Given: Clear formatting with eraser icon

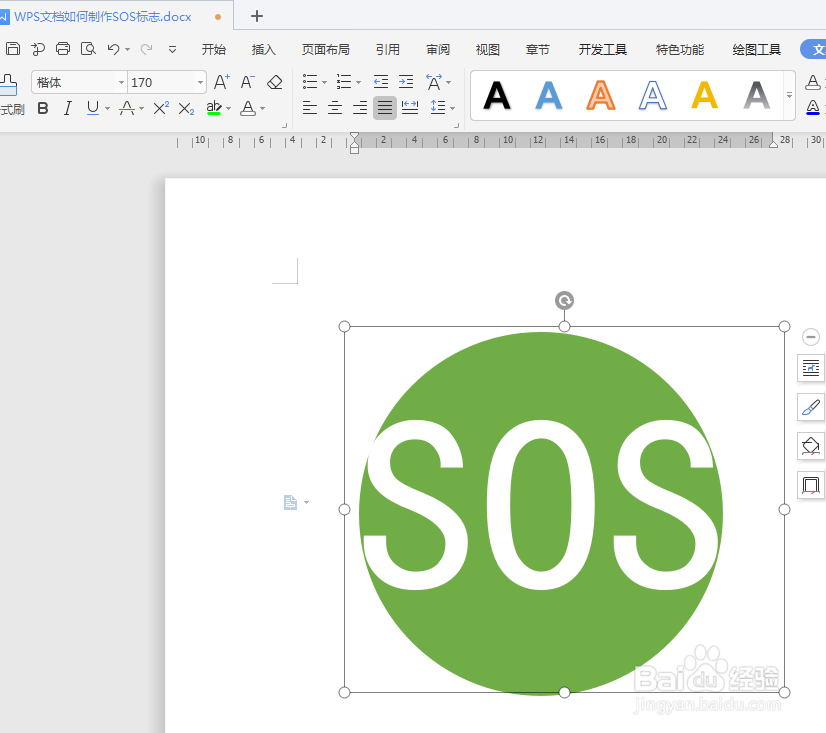Looking at the screenshot, I should (274, 82).
